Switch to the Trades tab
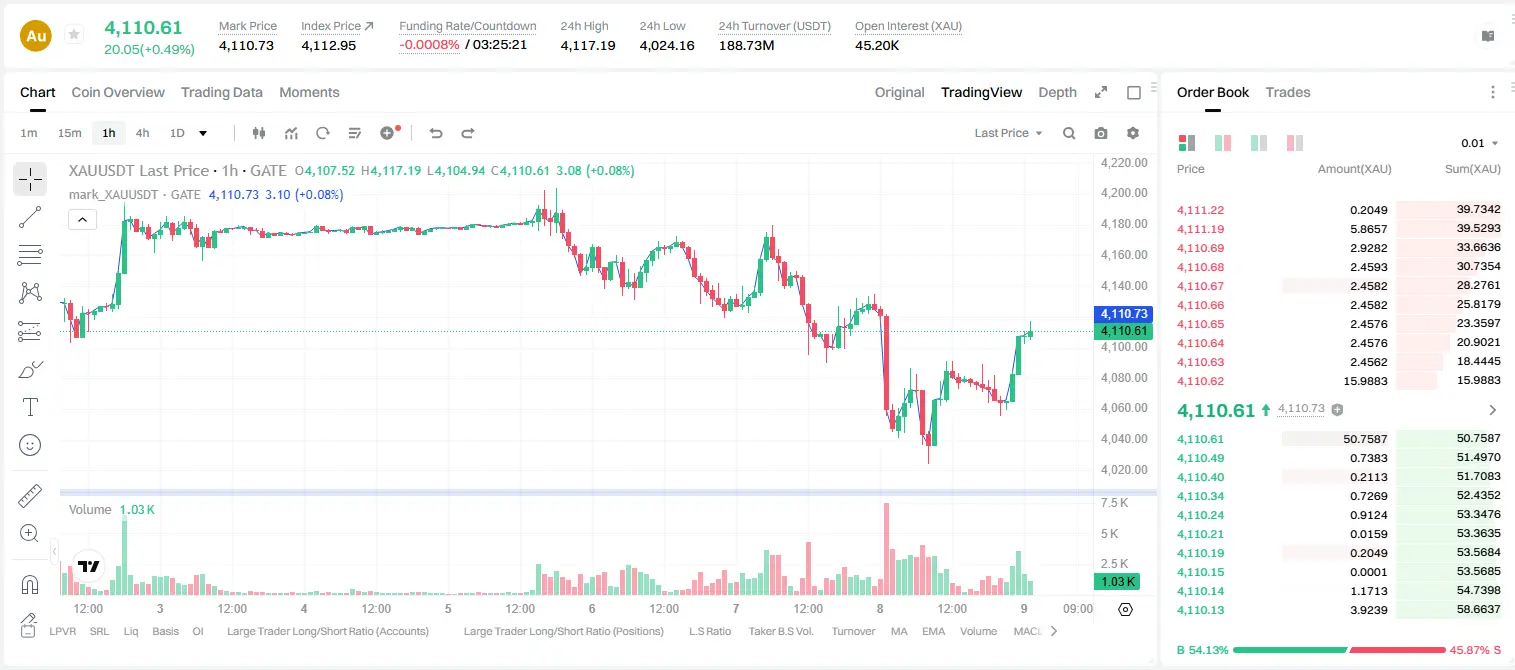Image resolution: width=1515 pixels, height=670 pixels. click(1288, 92)
